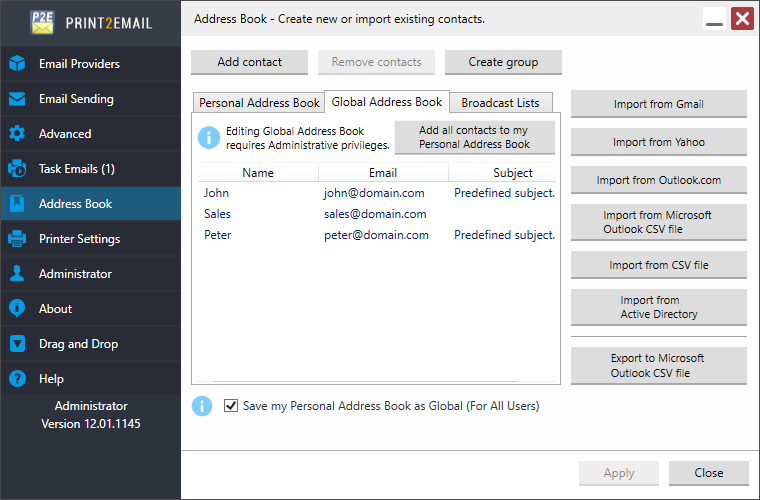Open the About page label
The image size is (760, 500).
55,309
